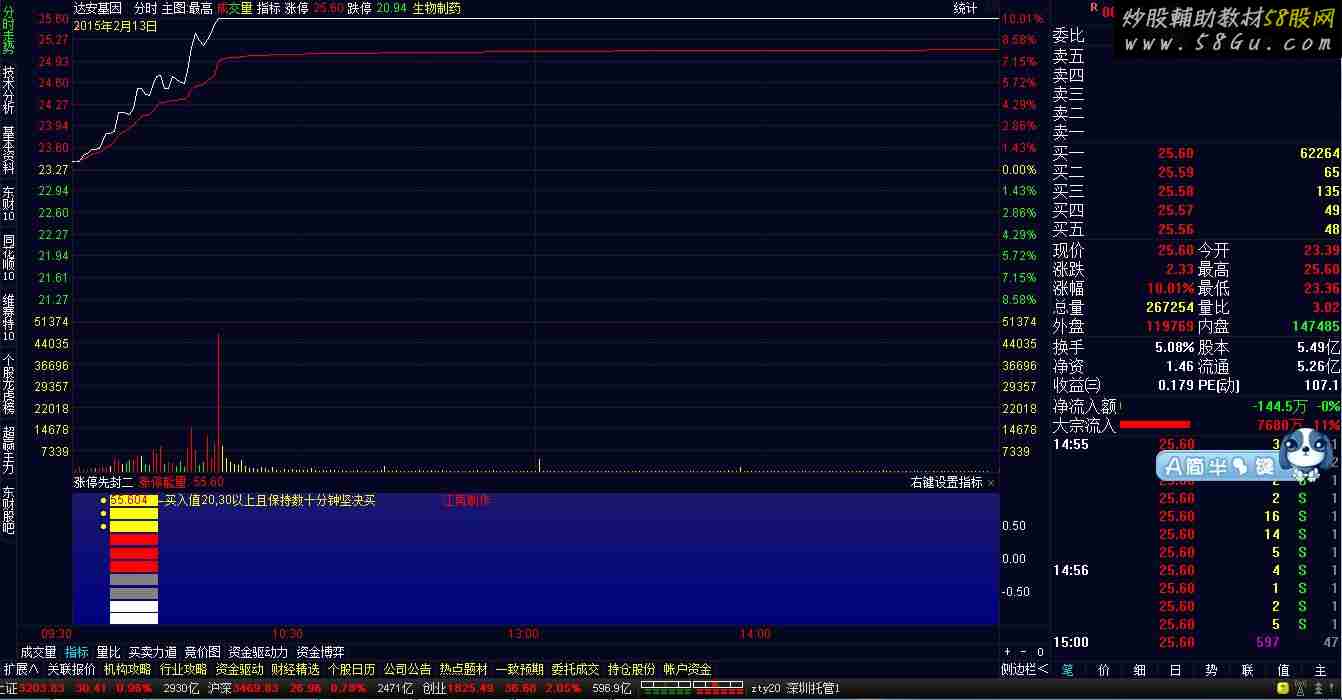Click the 净流入额 value -144.5万
Image resolution: width=1342 pixels, height=700 pixels.
[x=1279, y=406]
